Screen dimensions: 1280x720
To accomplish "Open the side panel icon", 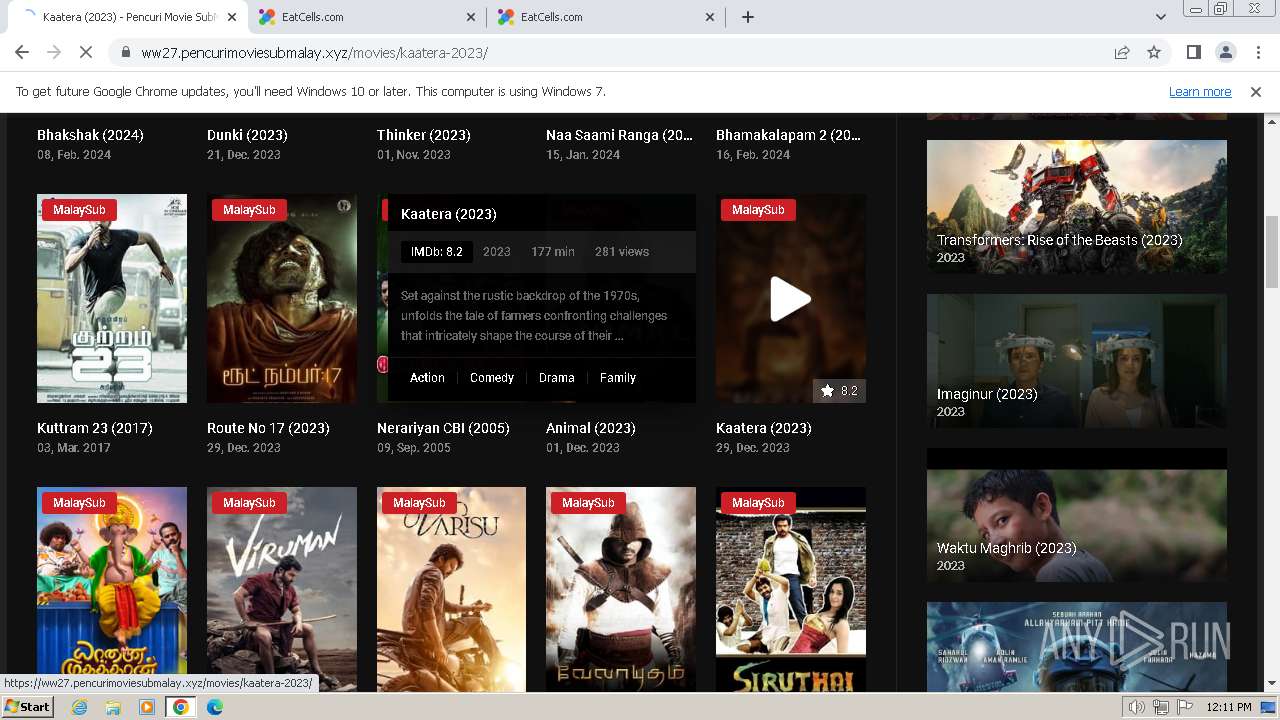I will click(x=1193, y=52).
